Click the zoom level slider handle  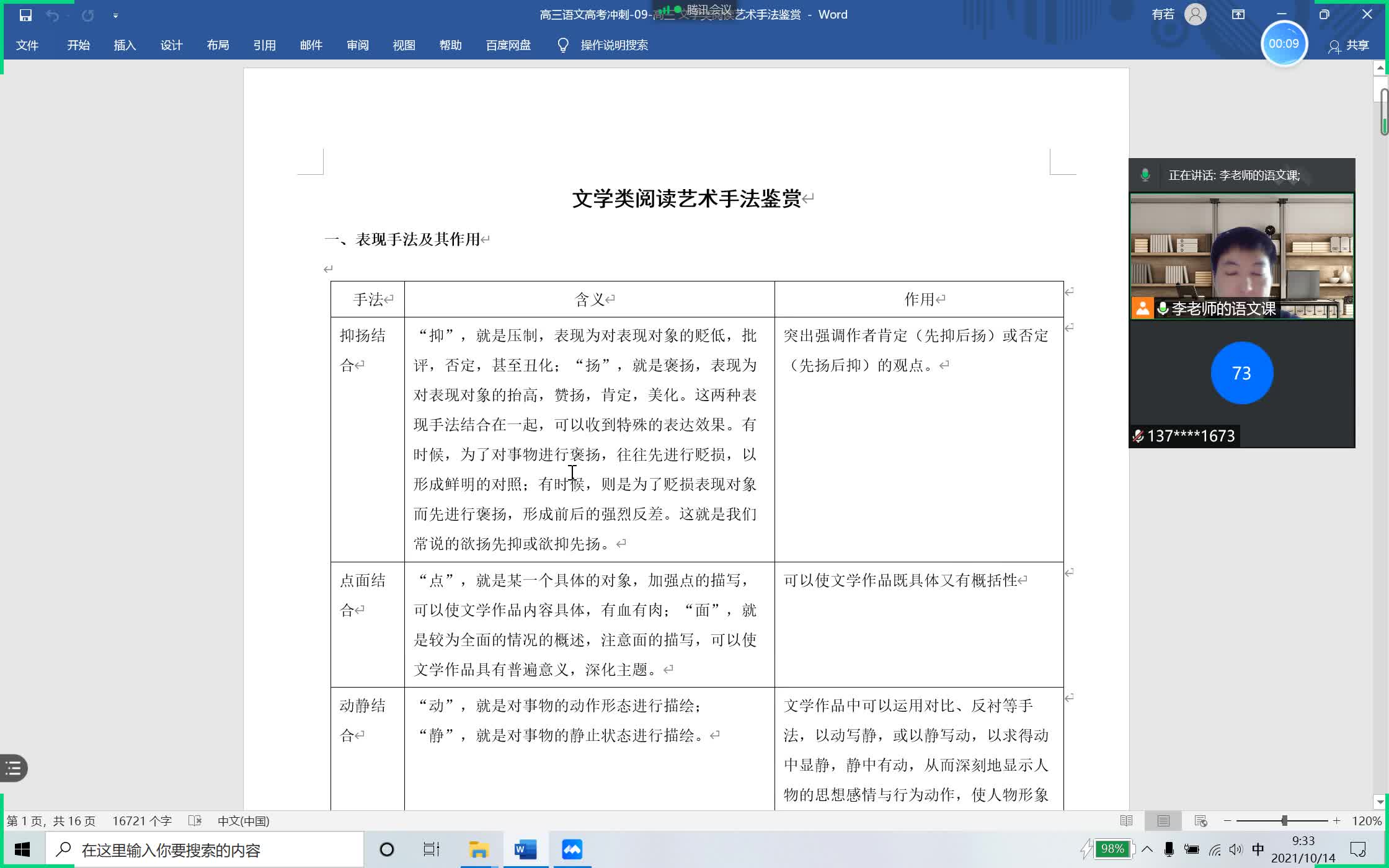pos(1284,821)
